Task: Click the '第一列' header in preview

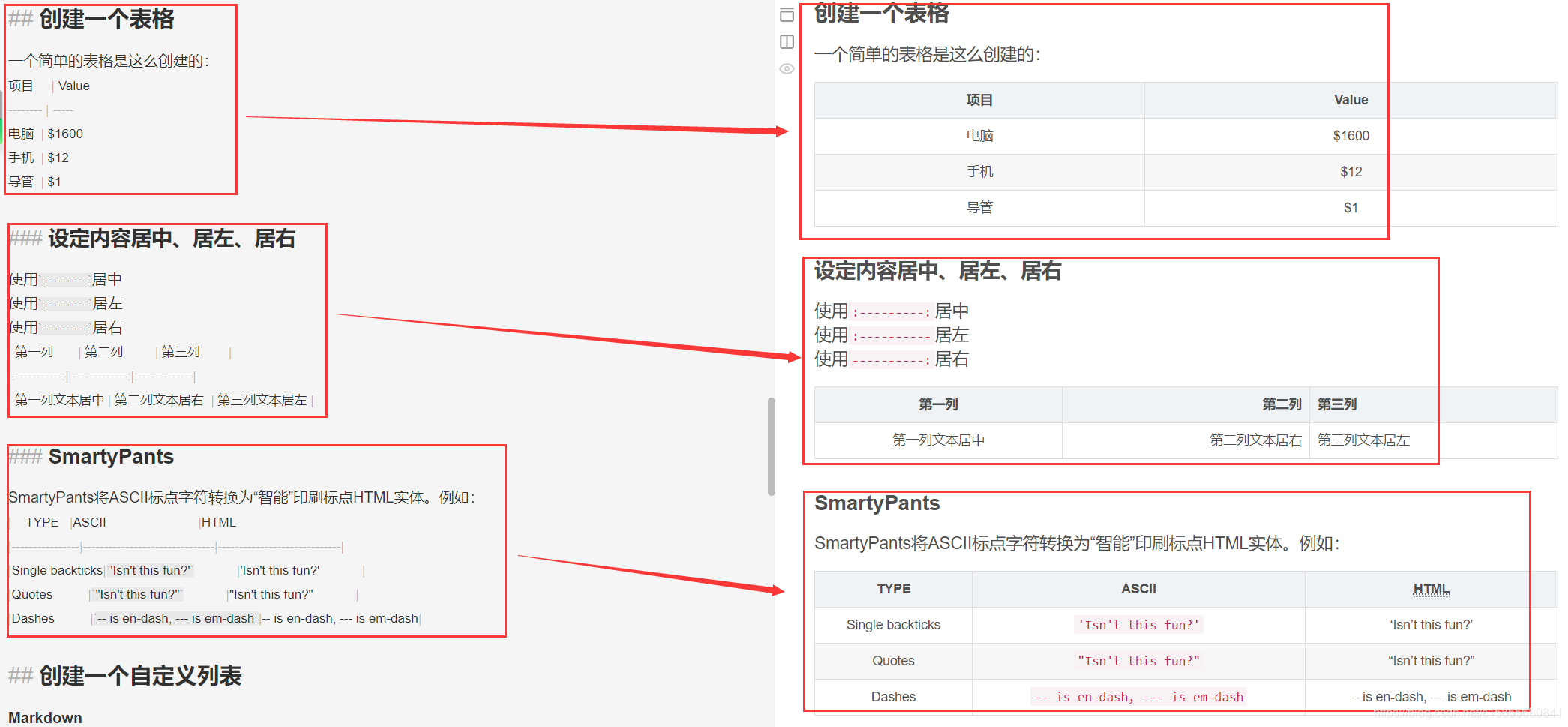Action: pos(938,404)
